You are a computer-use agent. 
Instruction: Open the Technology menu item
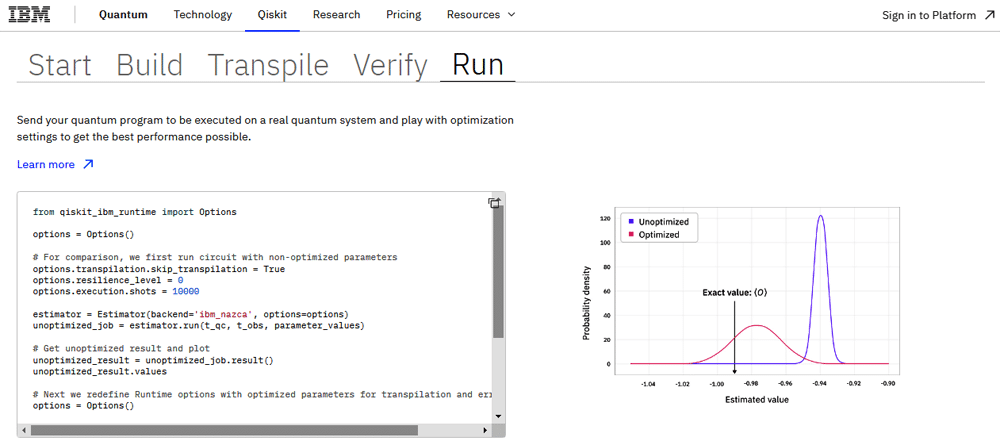click(x=202, y=15)
